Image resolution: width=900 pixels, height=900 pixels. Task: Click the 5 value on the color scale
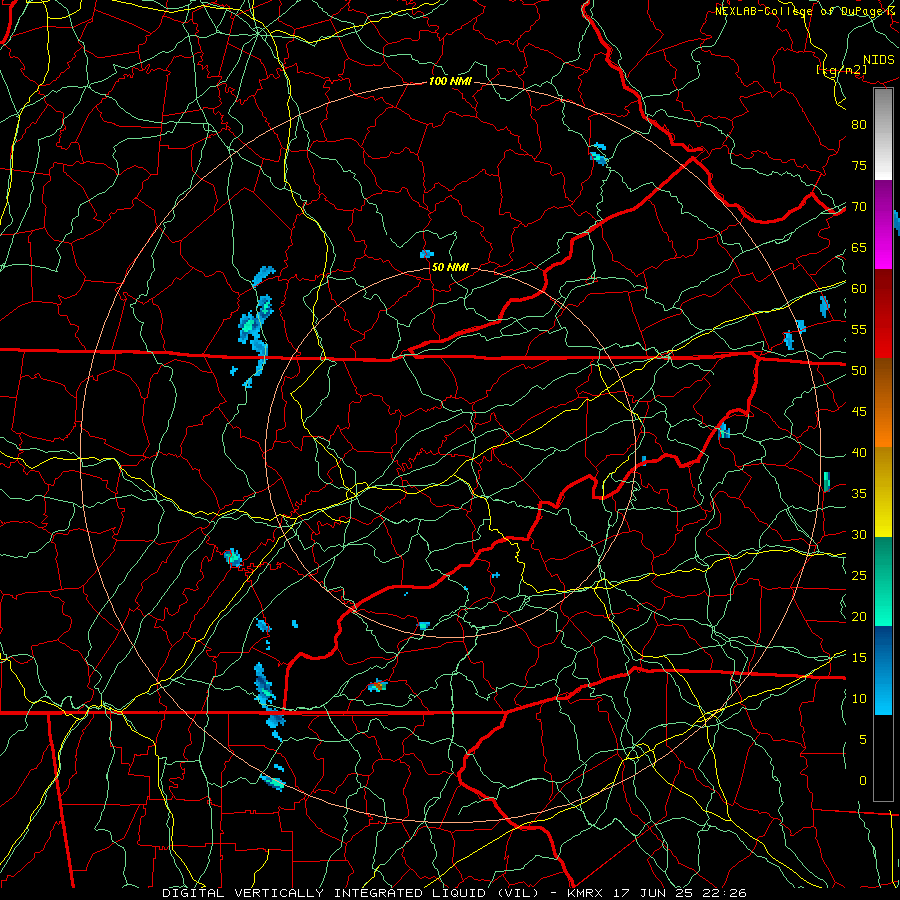pyautogui.click(x=863, y=740)
